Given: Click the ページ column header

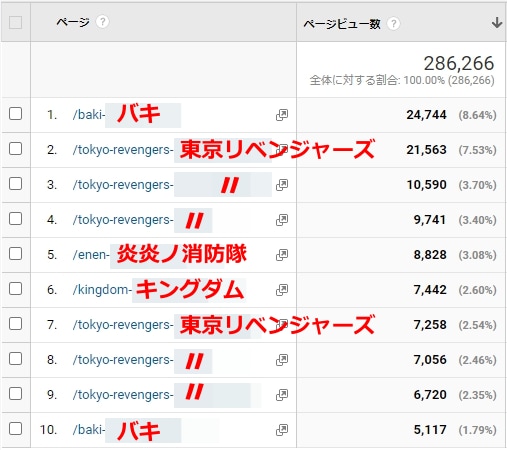Looking at the screenshot, I should pyautogui.click(x=73, y=22).
